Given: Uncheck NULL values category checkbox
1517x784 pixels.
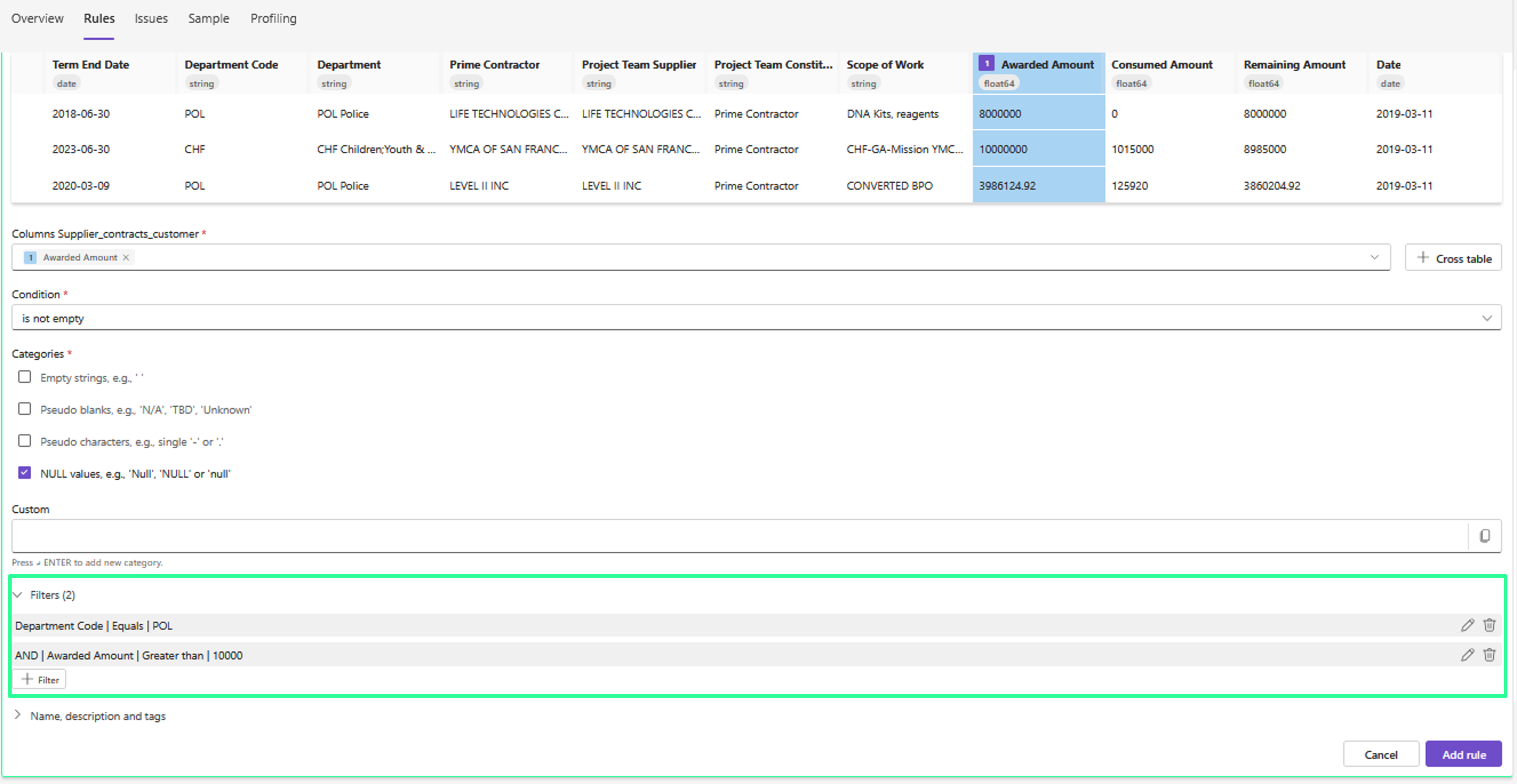Looking at the screenshot, I should (24, 473).
